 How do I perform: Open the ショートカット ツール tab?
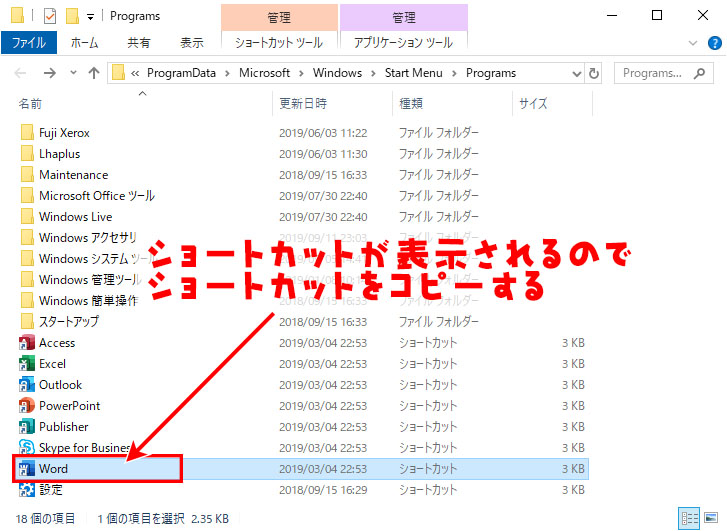pyautogui.click(x=279, y=43)
